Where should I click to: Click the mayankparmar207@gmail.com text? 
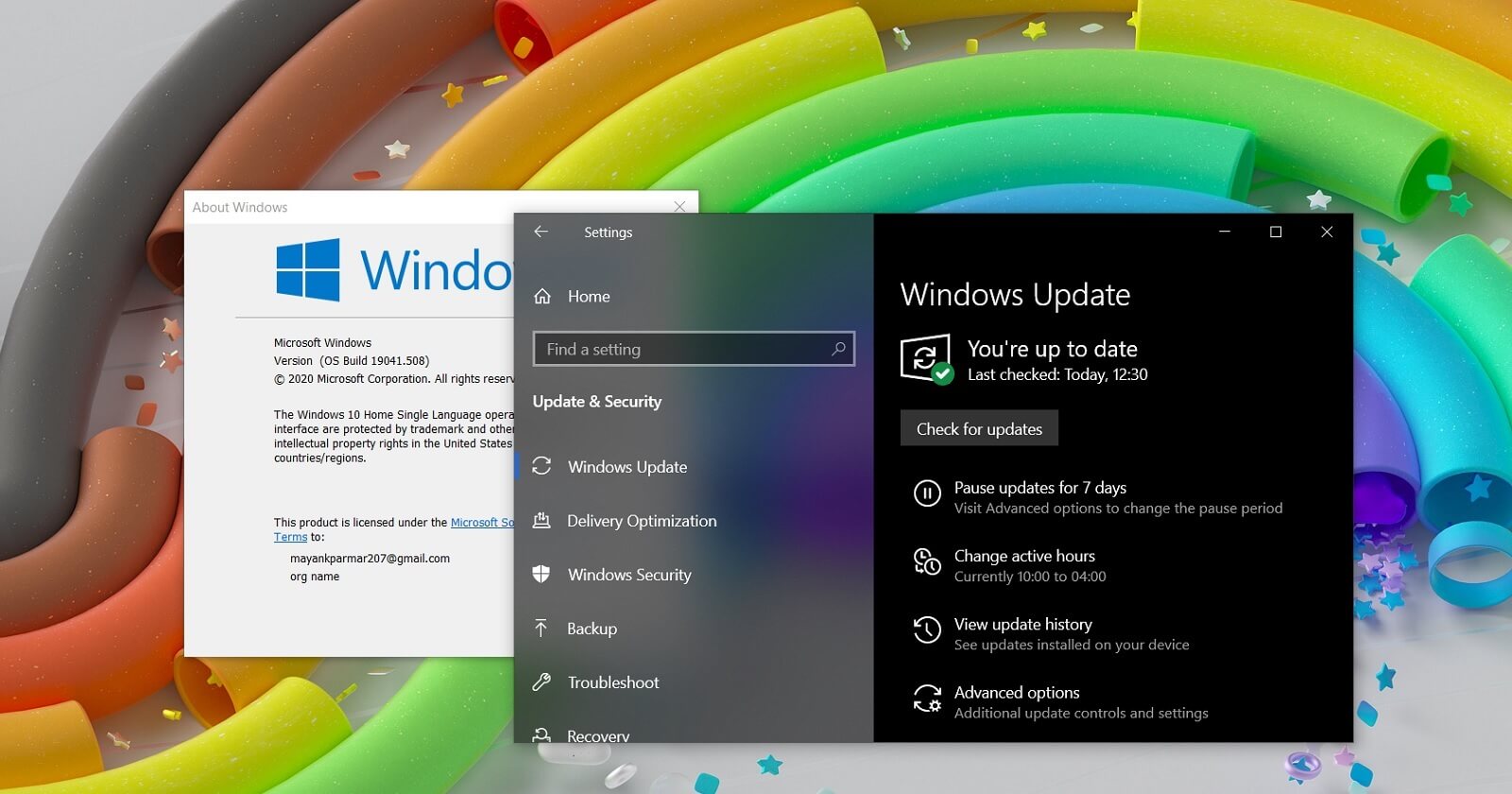point(369,559)
